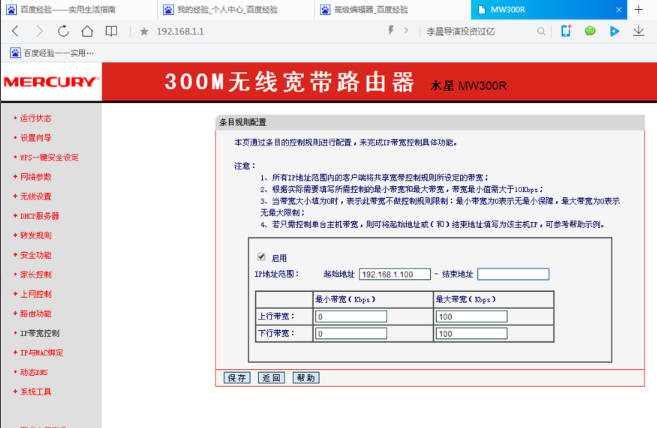
Task: Expand the 无线设置 sidebar section
Action: [38, 196]
